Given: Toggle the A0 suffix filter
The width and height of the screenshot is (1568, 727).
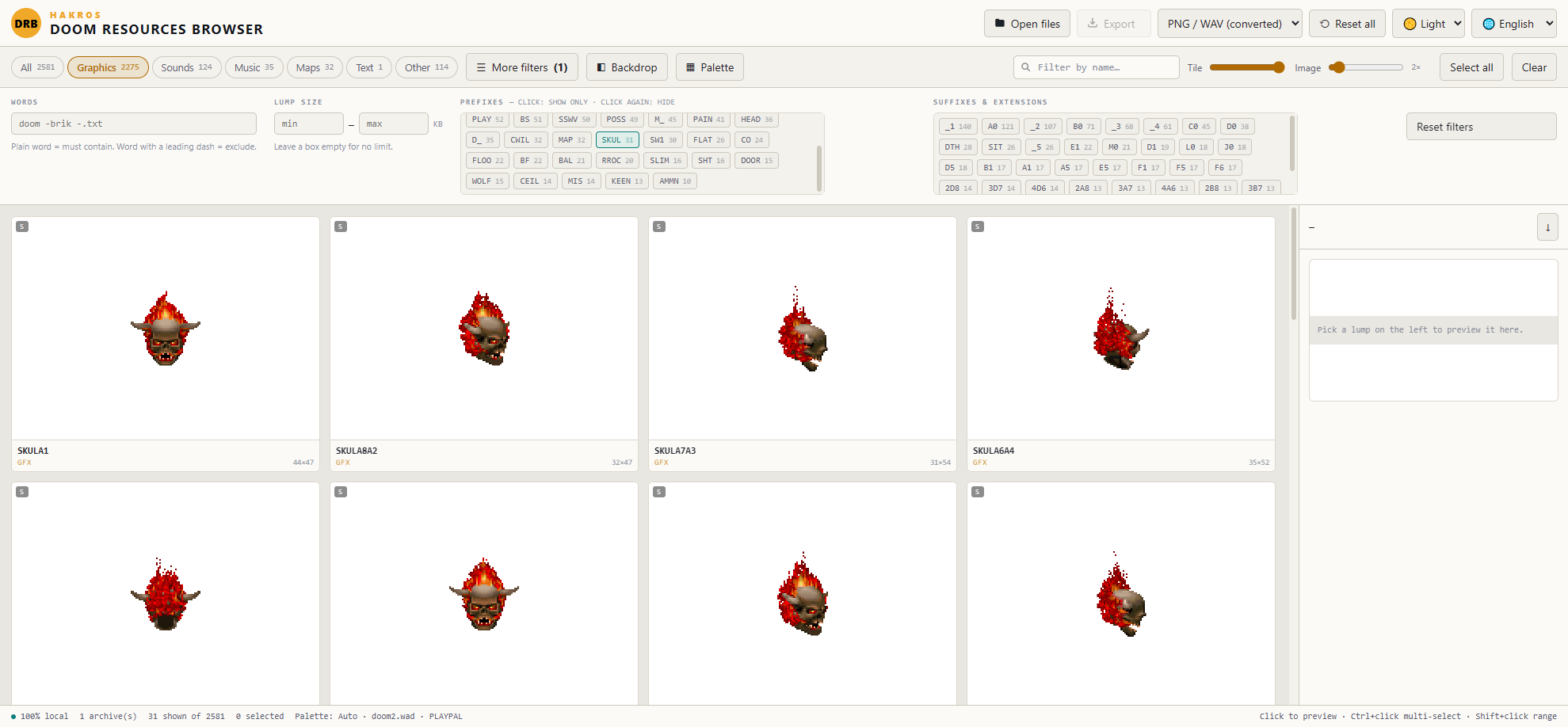Looking at the screenshot, I should (1001, 127).
